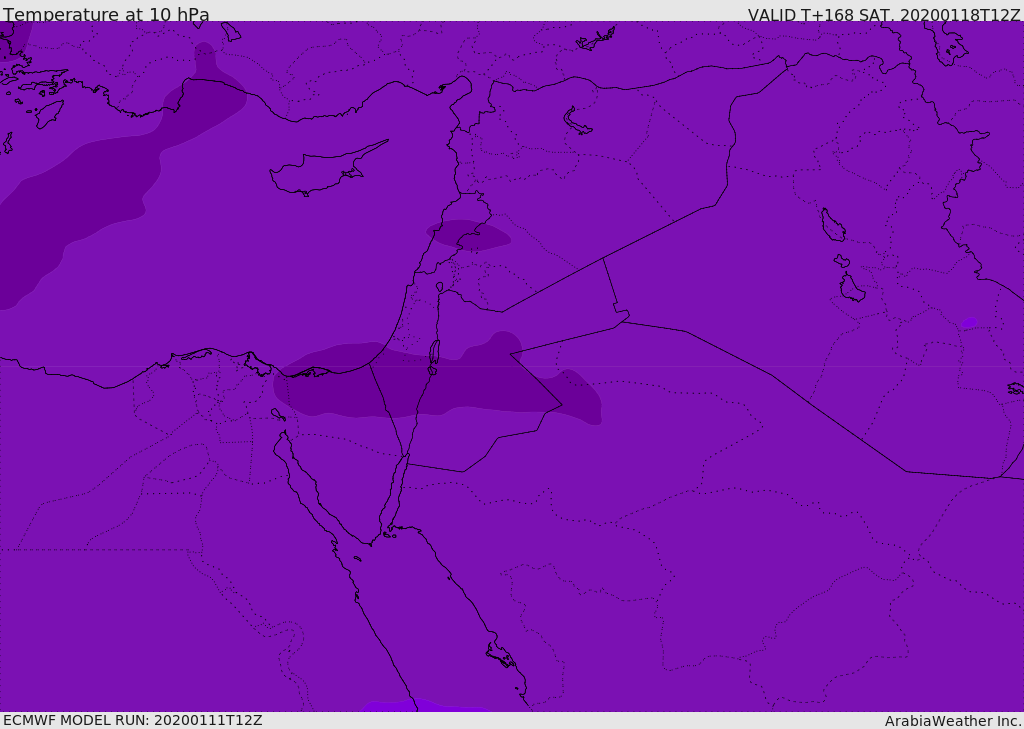Click the "VALID T+168 SAT. 20200118T12Z" label

[884, 15]
